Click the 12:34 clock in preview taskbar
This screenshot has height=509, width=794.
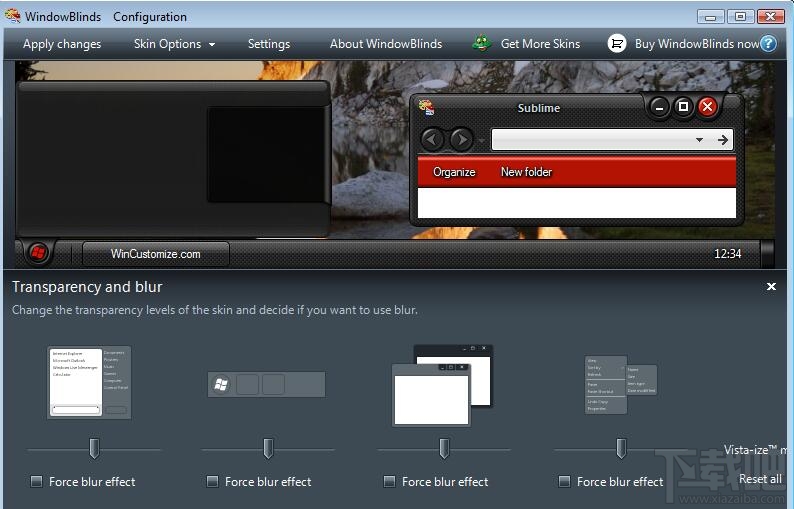[x=728, y=254]
